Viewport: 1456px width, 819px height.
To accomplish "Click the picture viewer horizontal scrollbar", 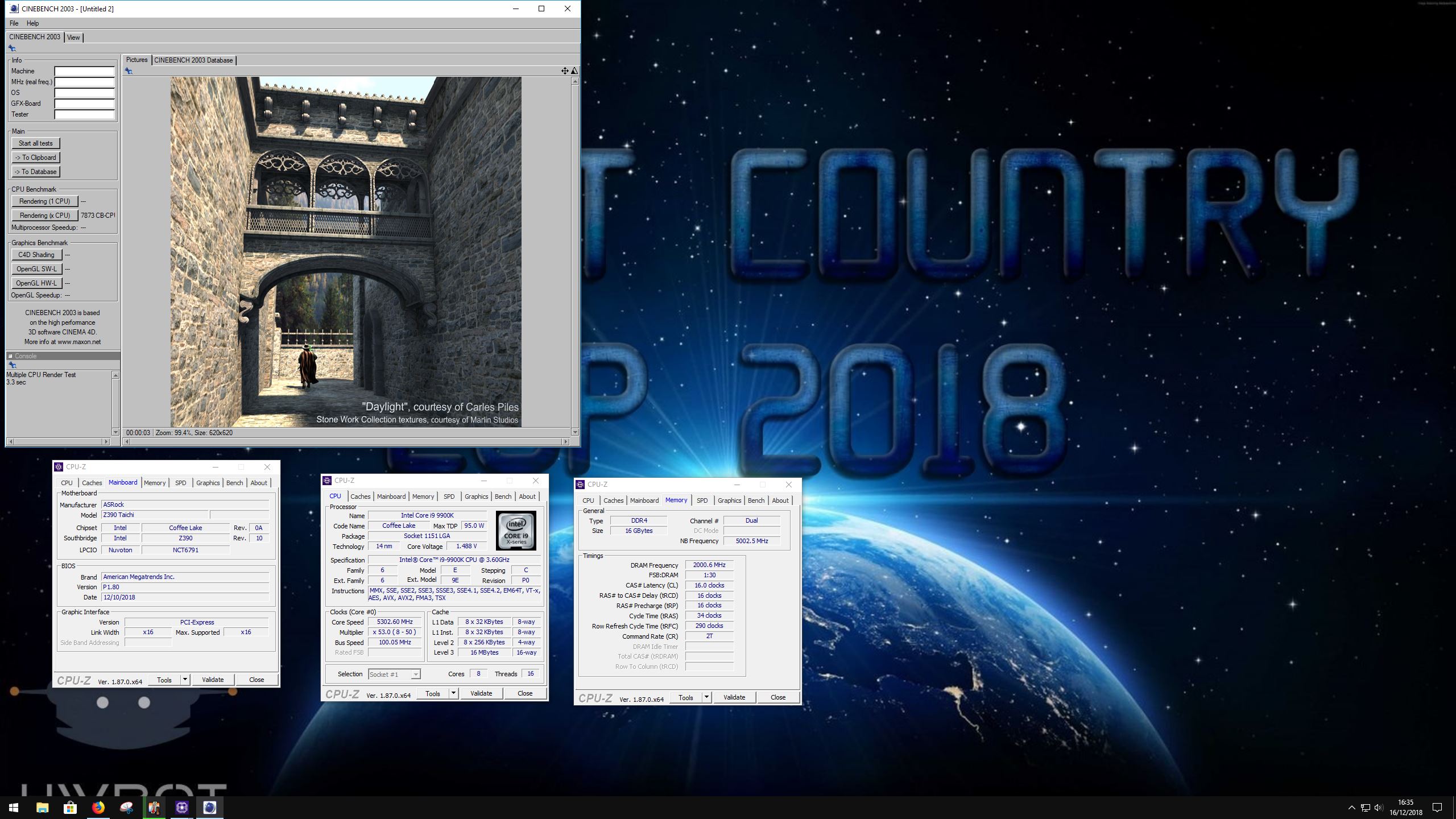I will pos(346,442).
